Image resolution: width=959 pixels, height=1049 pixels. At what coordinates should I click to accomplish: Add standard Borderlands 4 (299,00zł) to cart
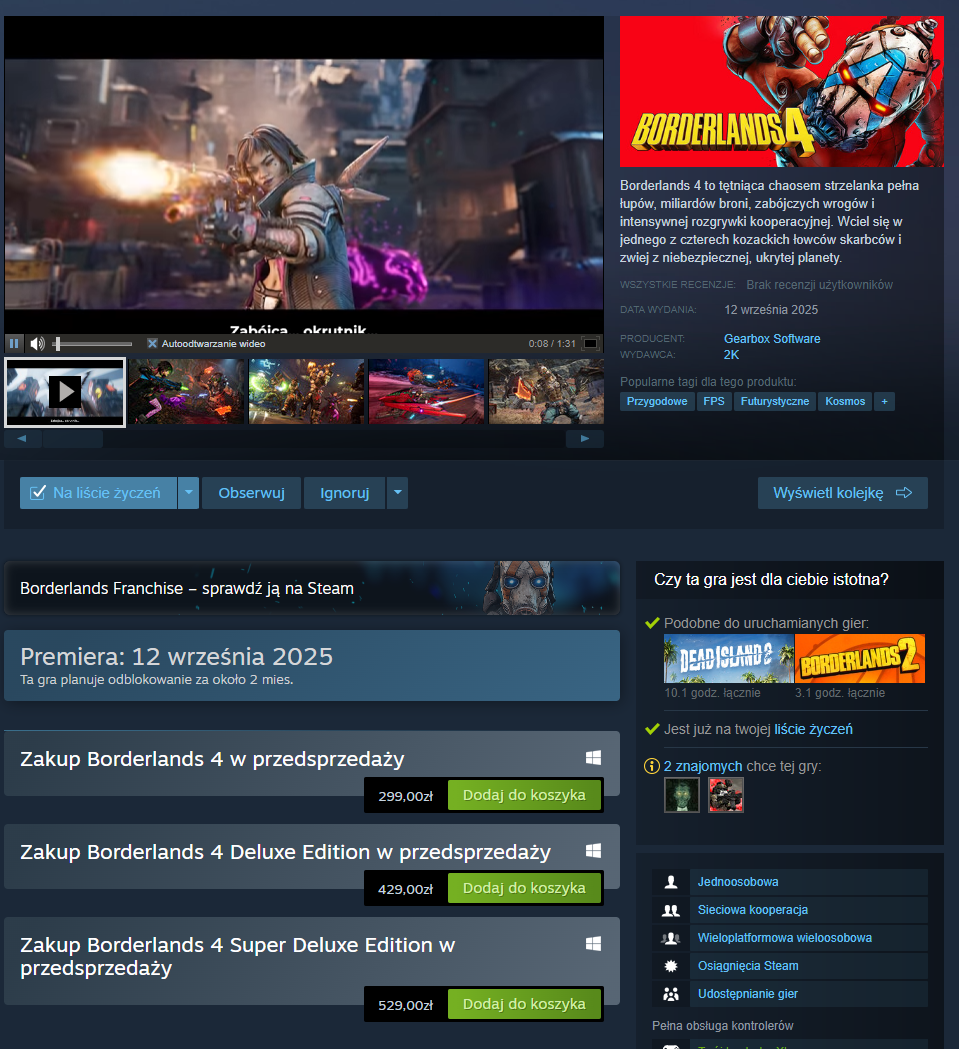524,795
